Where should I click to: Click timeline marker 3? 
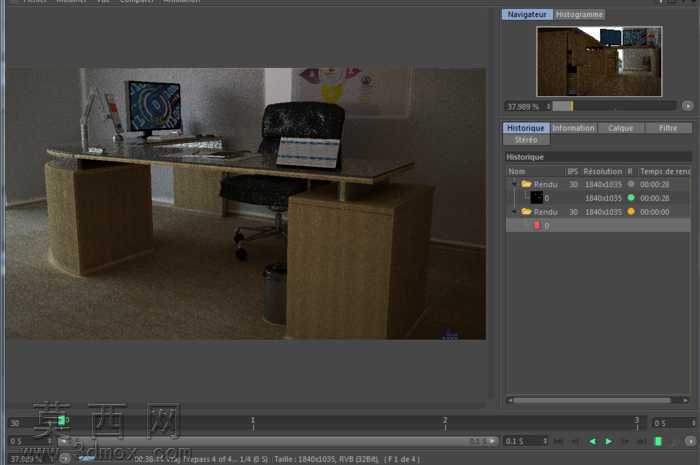tap(637, 423)
